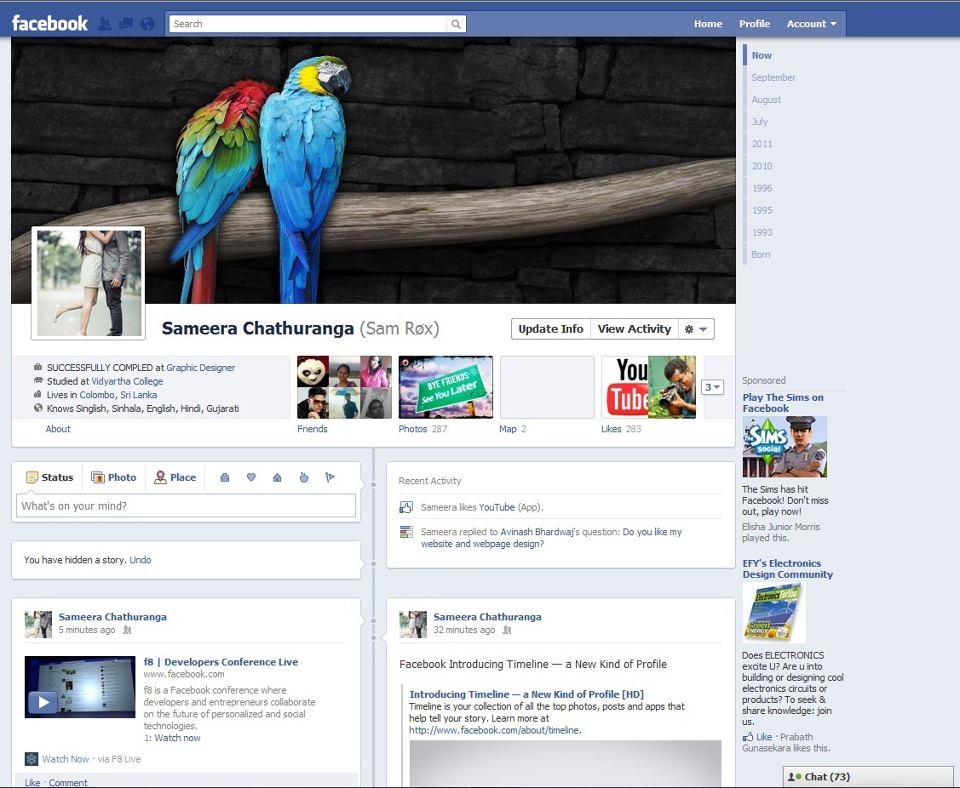Click the What's on your mind box
The width and height of the screenshot is (960, 788).
coord(186,506)
